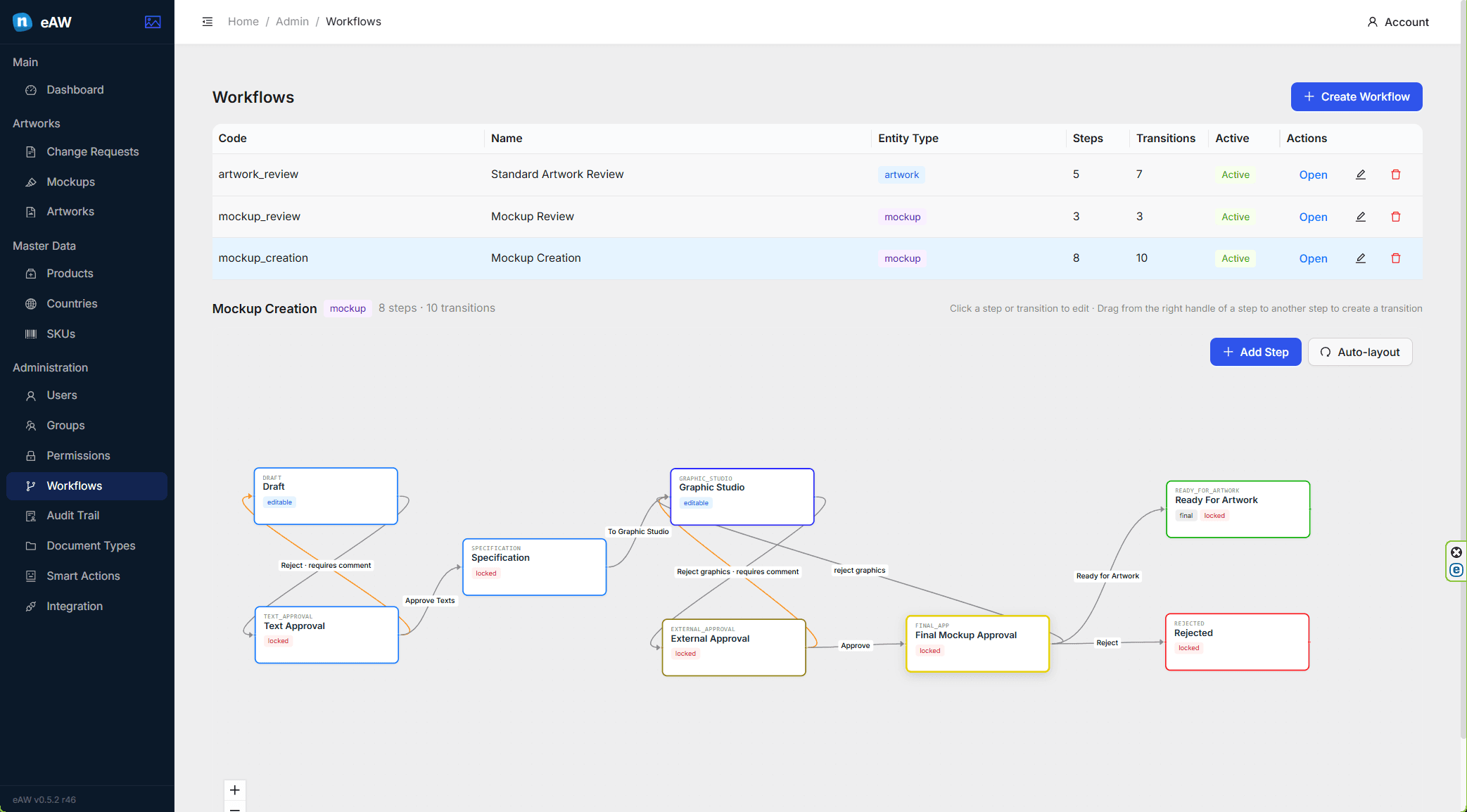Open the Account menu

pos(1398,23)
